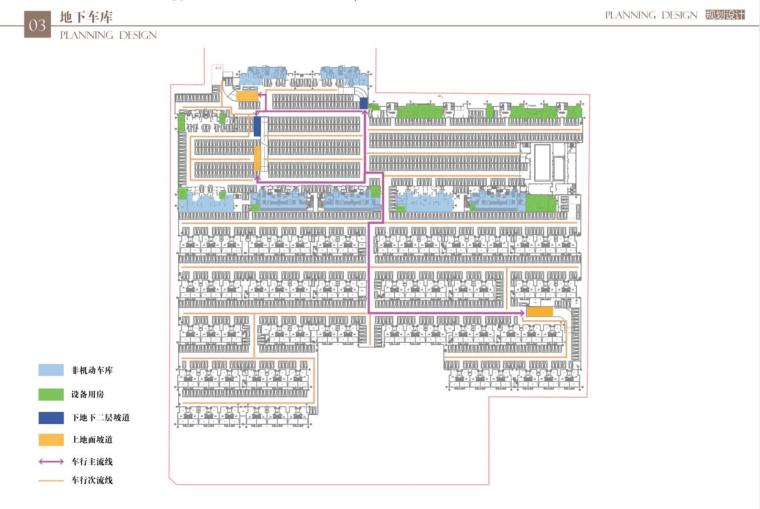Click PLANNING DESIGN text in the top-right header
This screenshot has width=760, height=509.
[649, 15]
